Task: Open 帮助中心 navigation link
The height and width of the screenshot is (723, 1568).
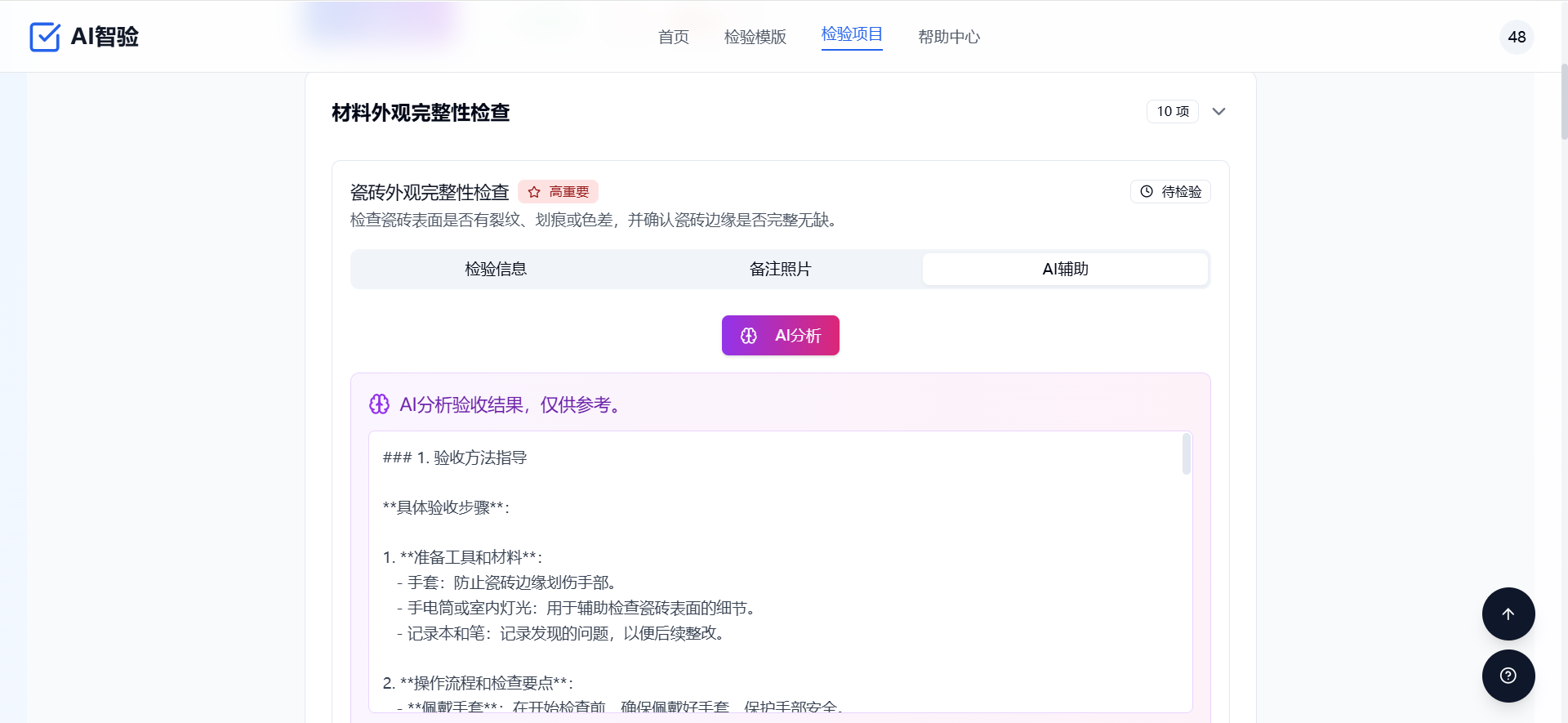Action: point(948,37)
